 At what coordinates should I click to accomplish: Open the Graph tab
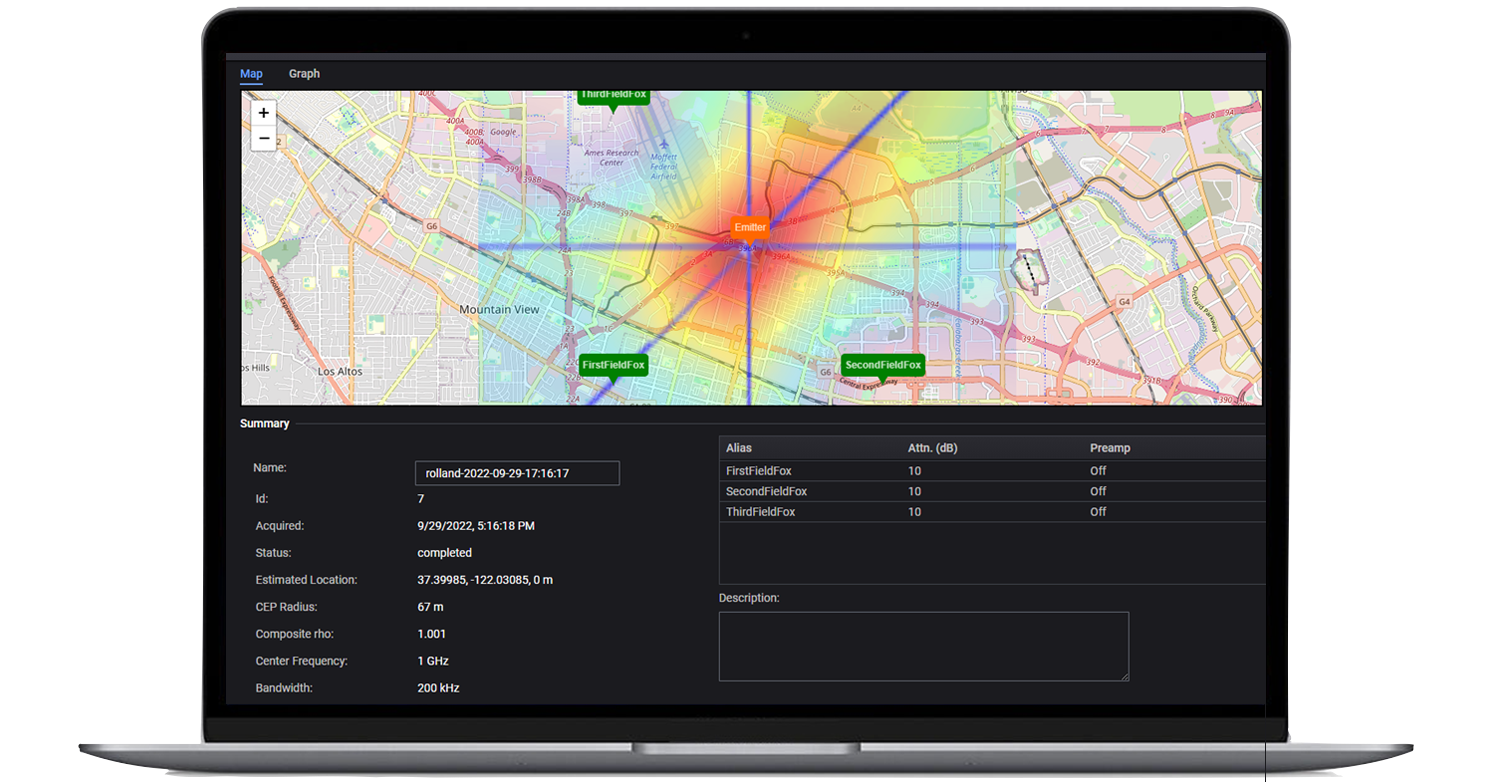pyautogui.click(x=304, y=74)
